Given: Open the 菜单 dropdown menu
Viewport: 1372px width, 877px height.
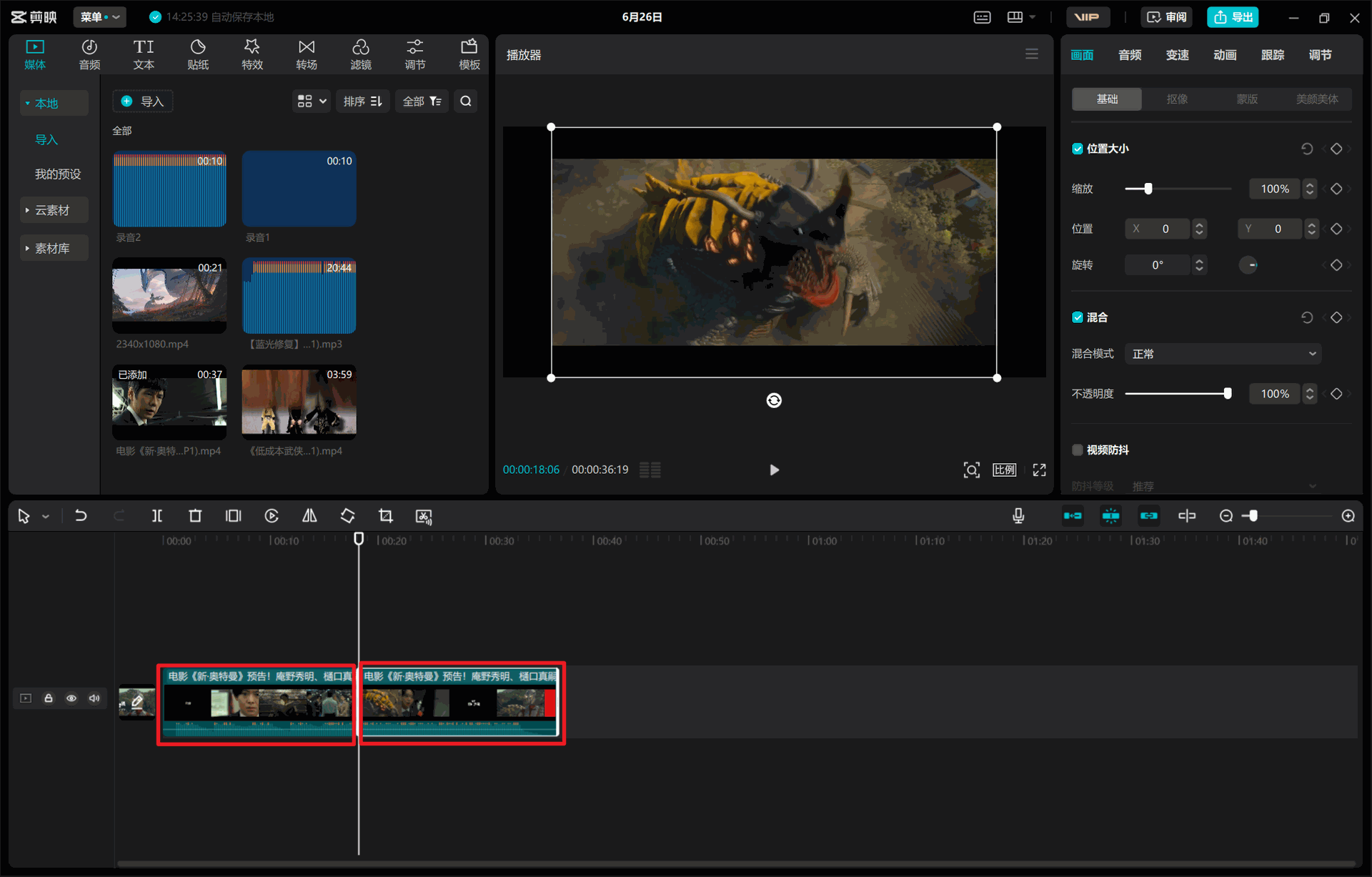Looking at the screenshot, I should tap(100, 17).
